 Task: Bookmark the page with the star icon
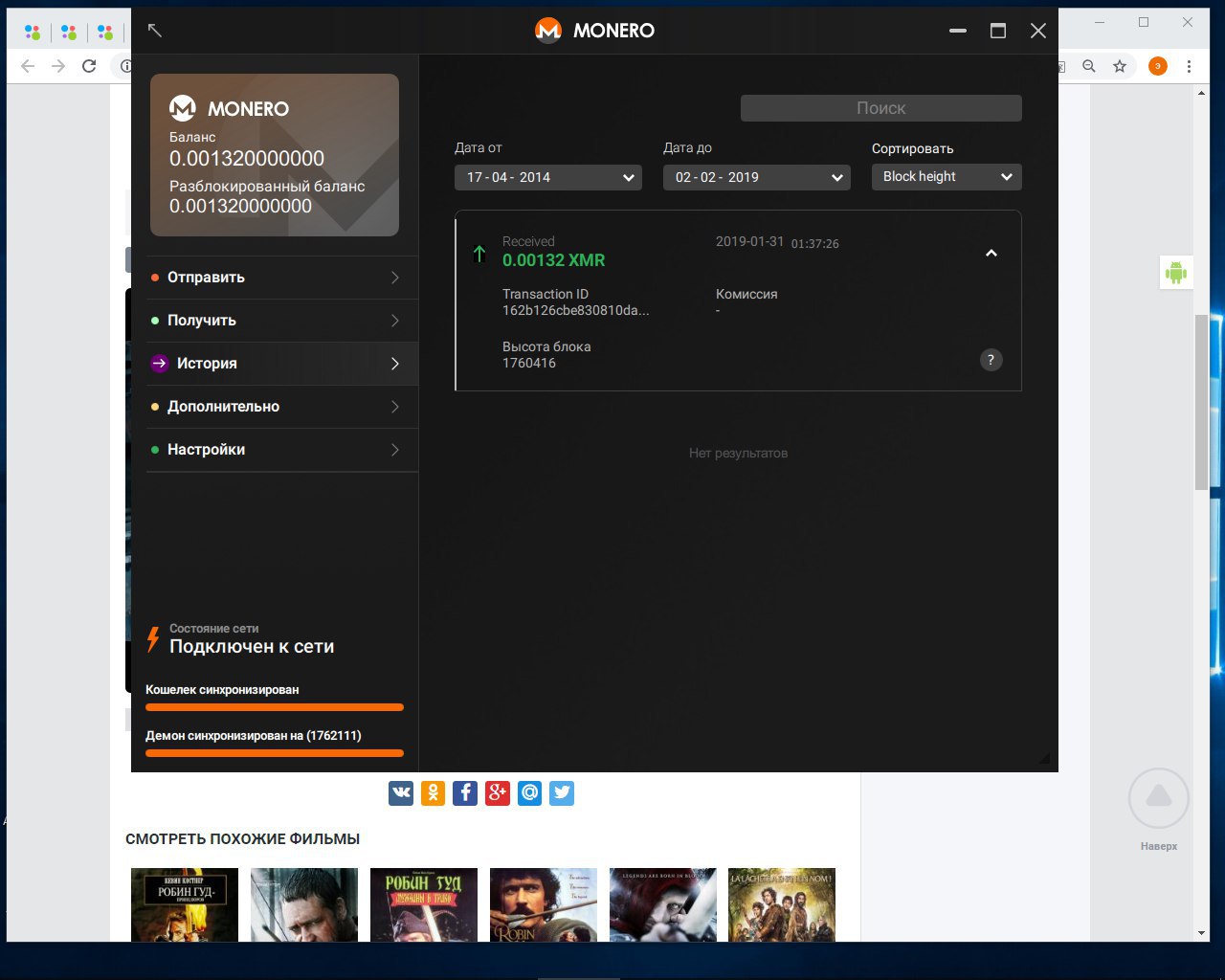[x=1120, y=66]
